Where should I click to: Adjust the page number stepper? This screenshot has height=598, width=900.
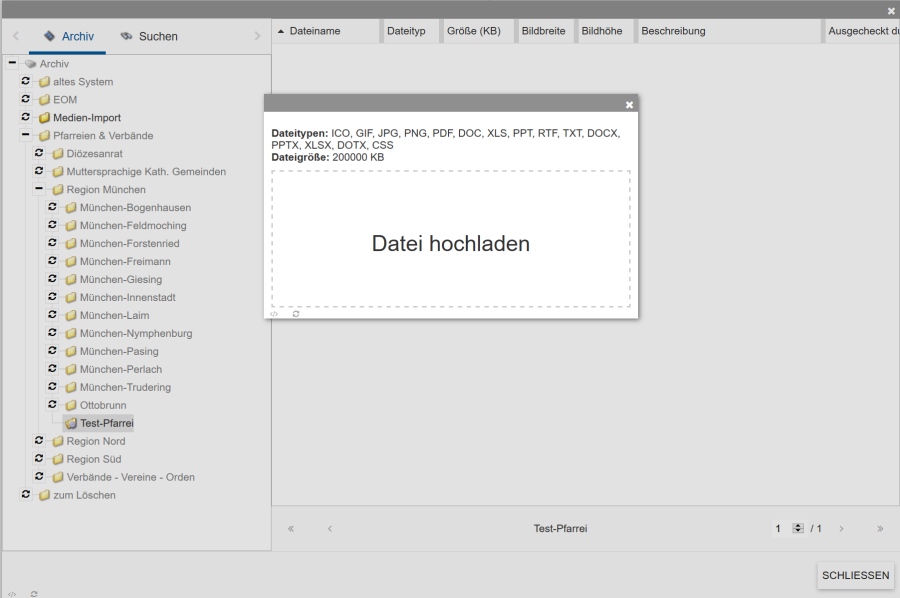click(x=798, y=528)
